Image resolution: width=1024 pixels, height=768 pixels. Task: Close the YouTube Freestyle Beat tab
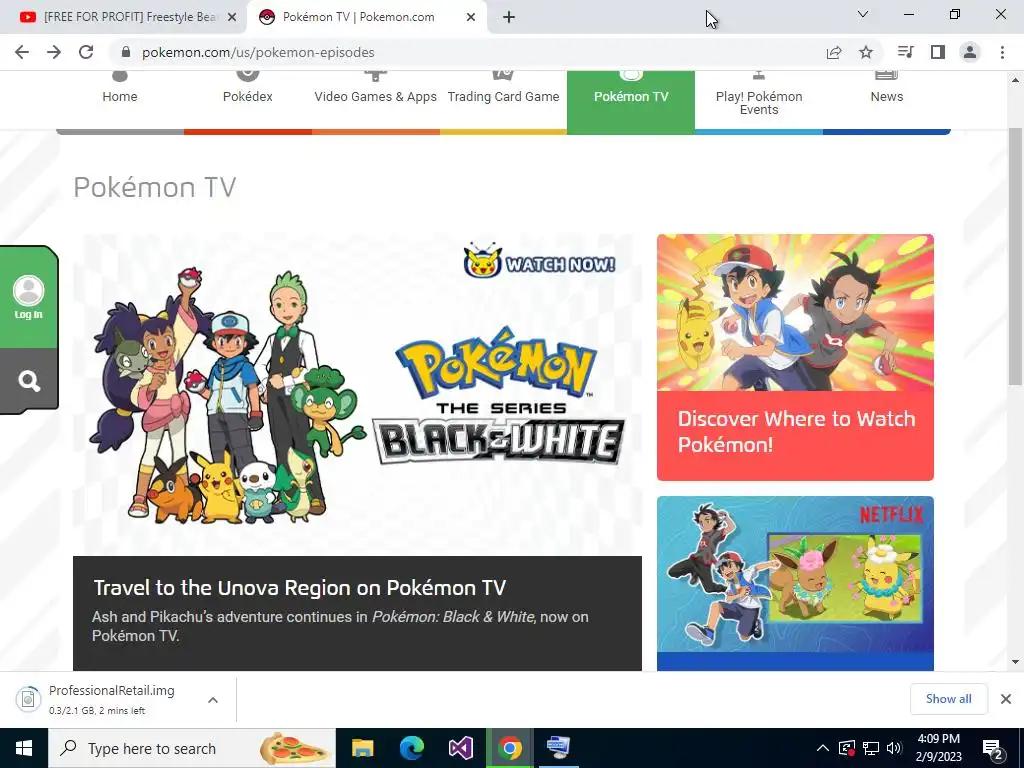232,18
